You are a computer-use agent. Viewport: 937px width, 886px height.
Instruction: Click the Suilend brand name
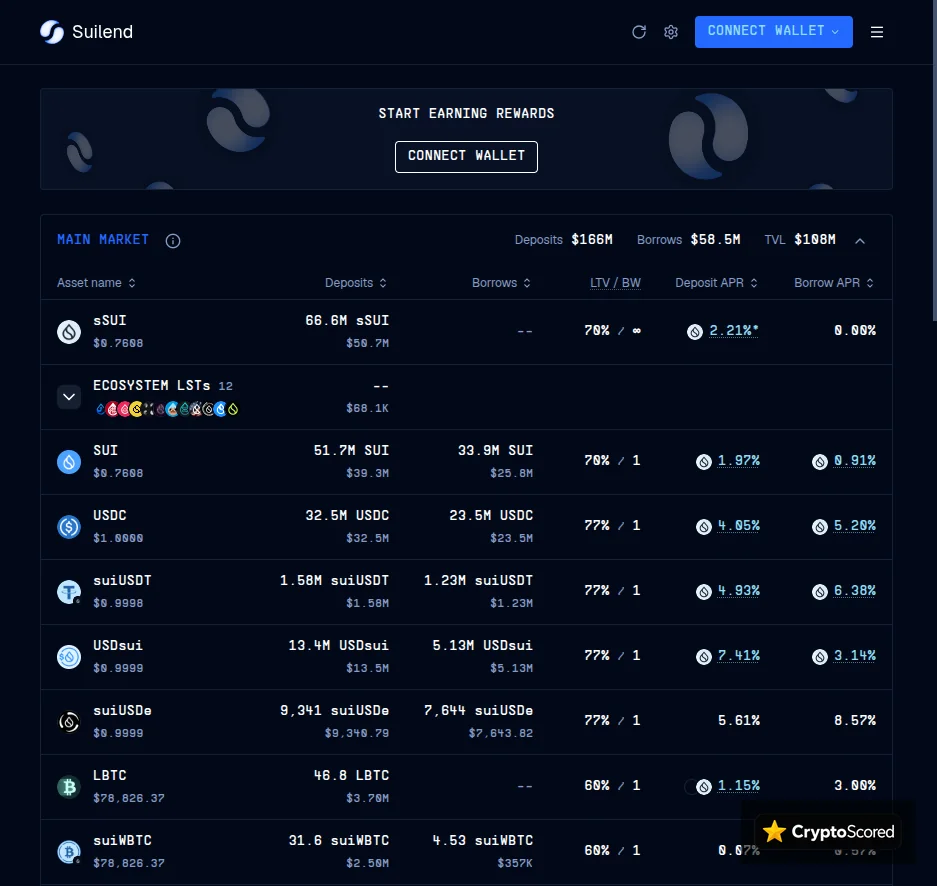[x=102, y=32]
